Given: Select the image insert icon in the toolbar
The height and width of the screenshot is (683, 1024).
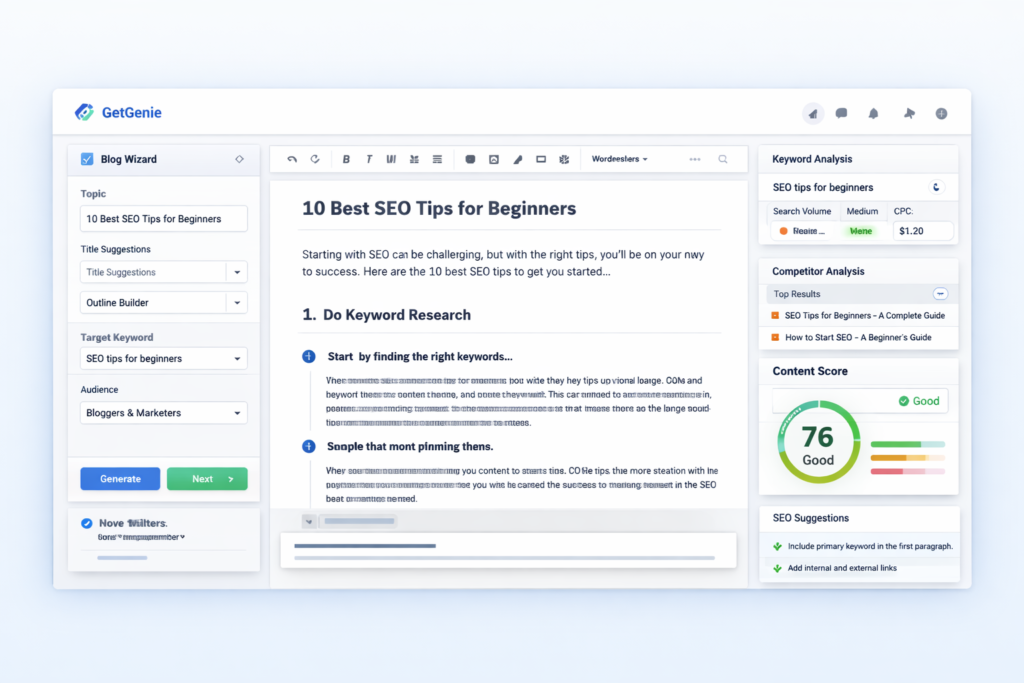Looking at the screenshot, I should pos(493,158).
